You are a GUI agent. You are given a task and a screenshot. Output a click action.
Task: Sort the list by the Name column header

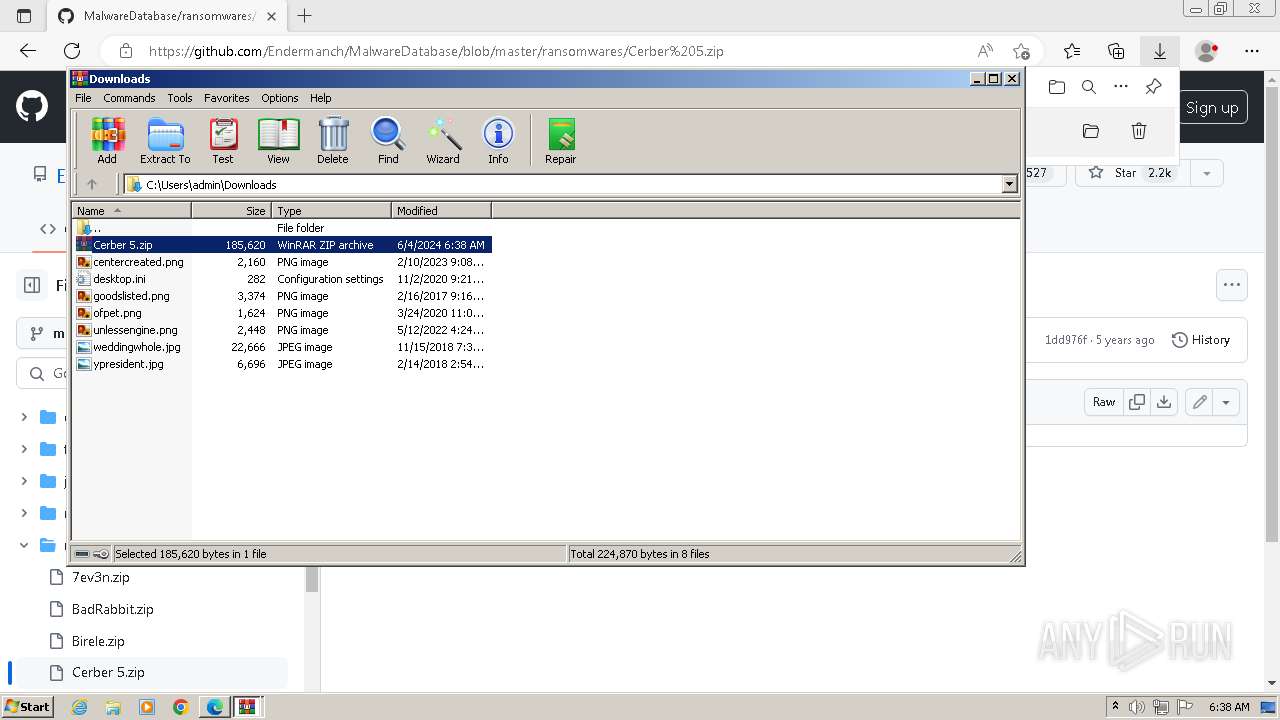(132, 211)
